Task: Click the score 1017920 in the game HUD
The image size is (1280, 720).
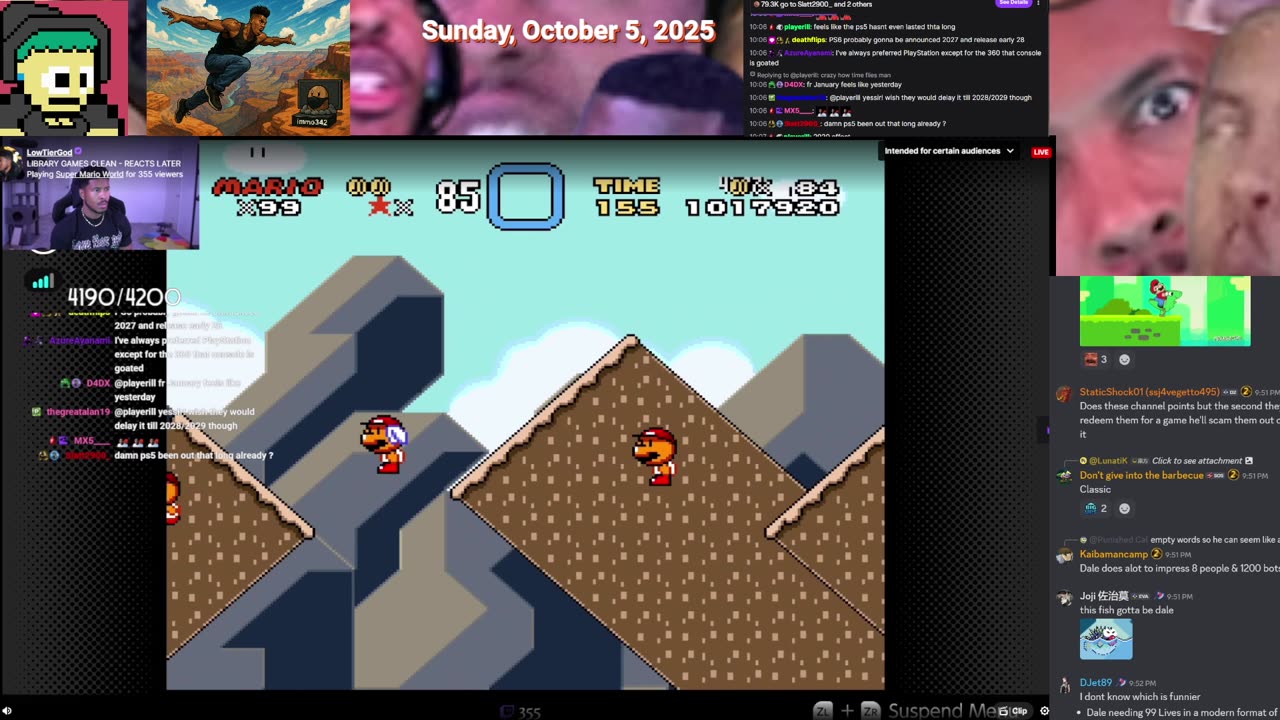Action: click(x=762, y=208)
